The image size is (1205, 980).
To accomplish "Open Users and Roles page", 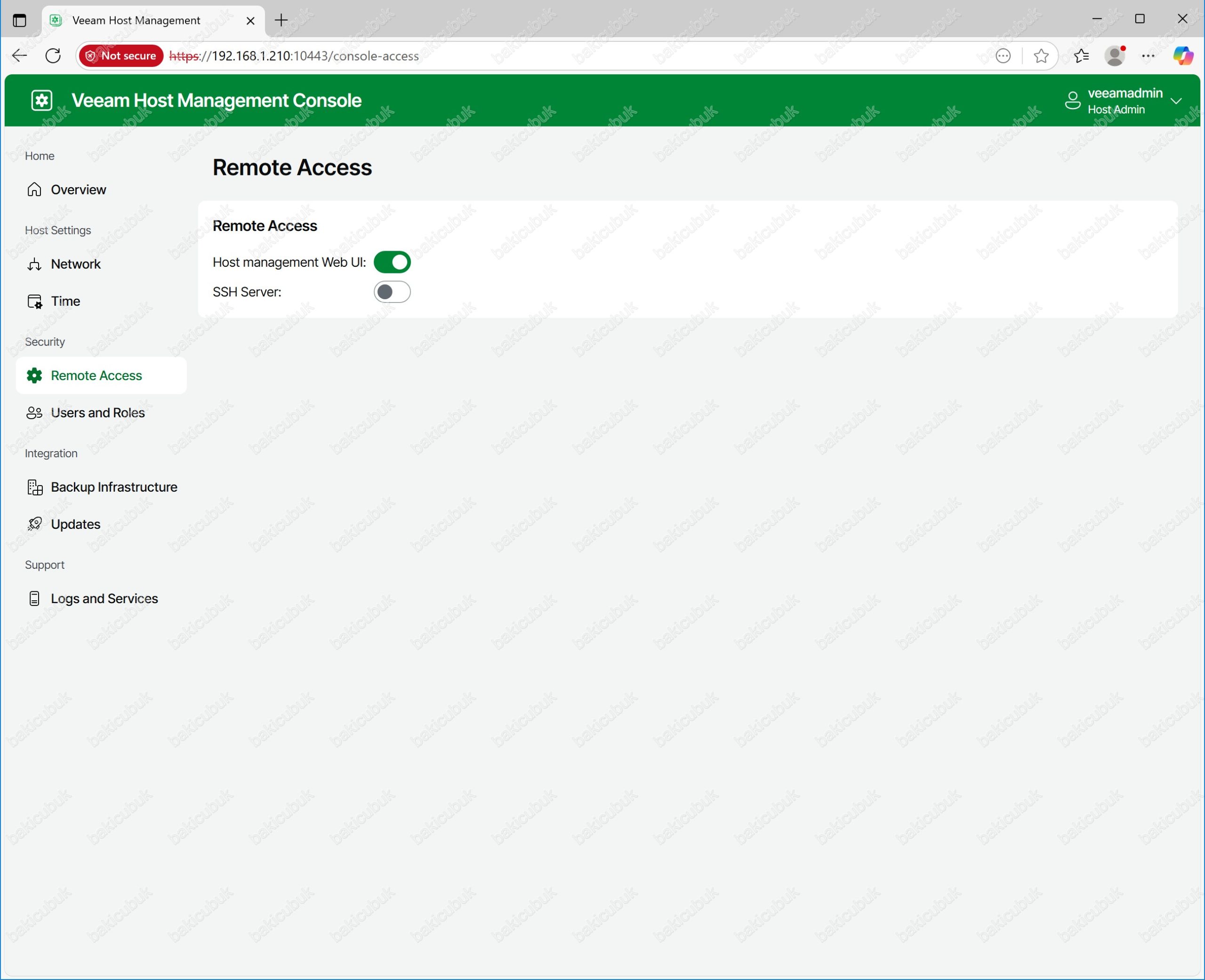I will (101, 413).
